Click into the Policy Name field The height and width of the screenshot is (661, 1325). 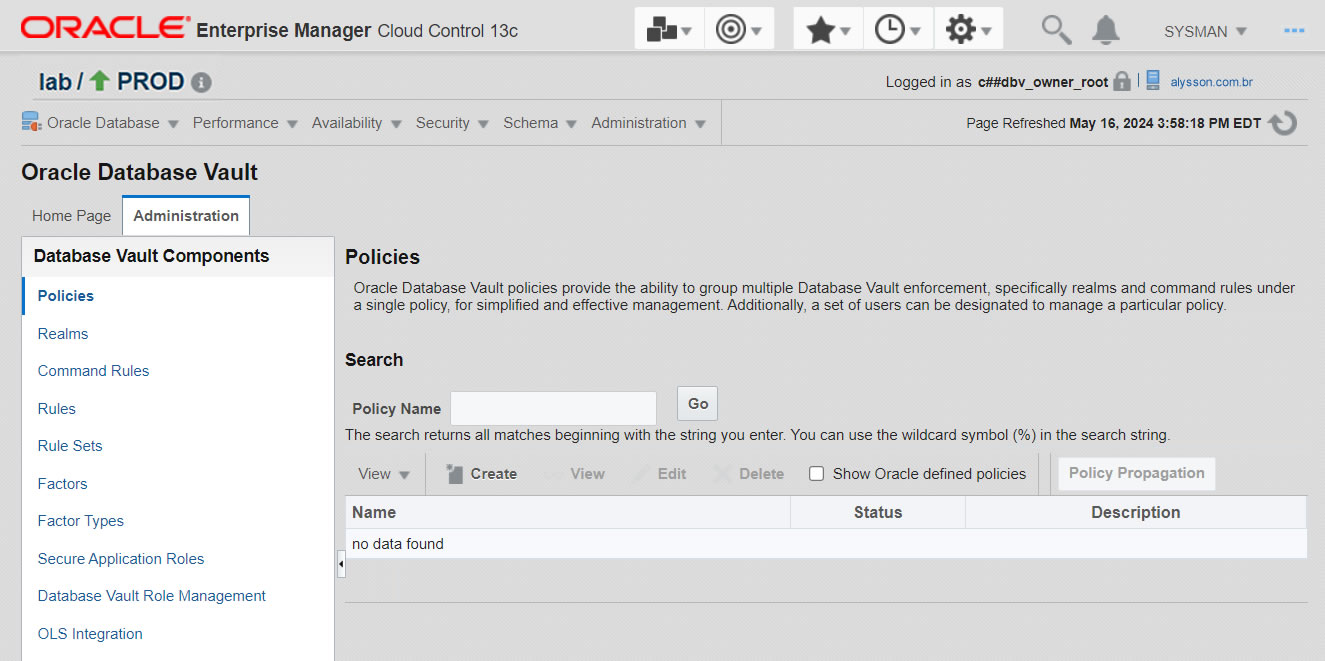pos(553,408)
